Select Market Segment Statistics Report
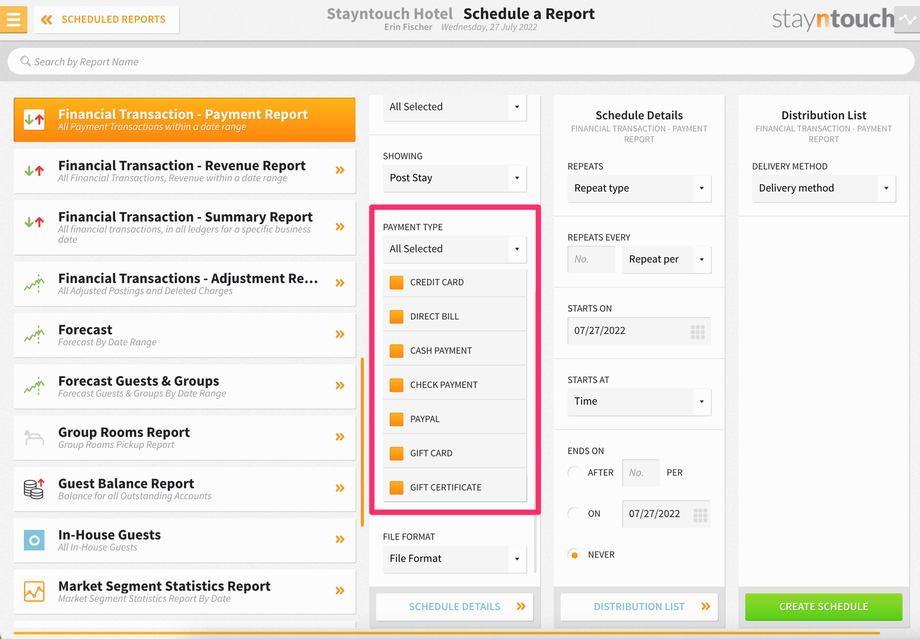The height and width of the screenshot is (639, 920). click(184, 591)
